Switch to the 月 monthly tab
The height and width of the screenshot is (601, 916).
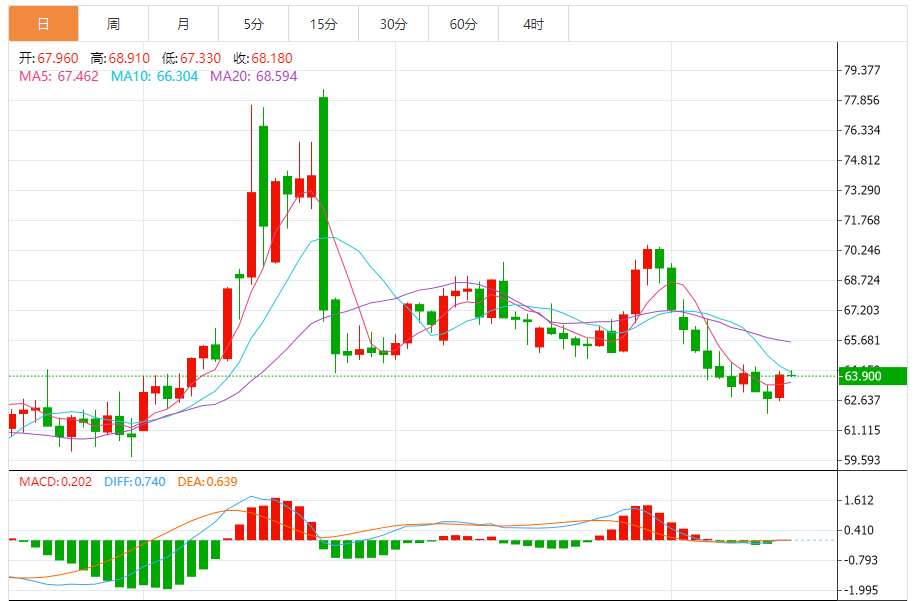pyautogui.click(x=183, y=24)
